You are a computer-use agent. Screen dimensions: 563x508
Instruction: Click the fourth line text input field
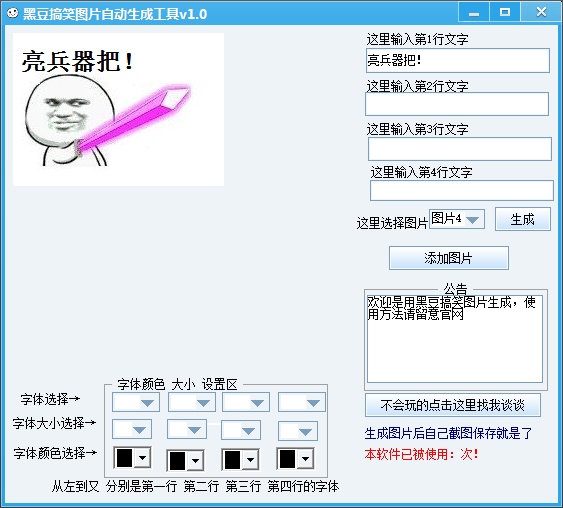click(461, 190)
